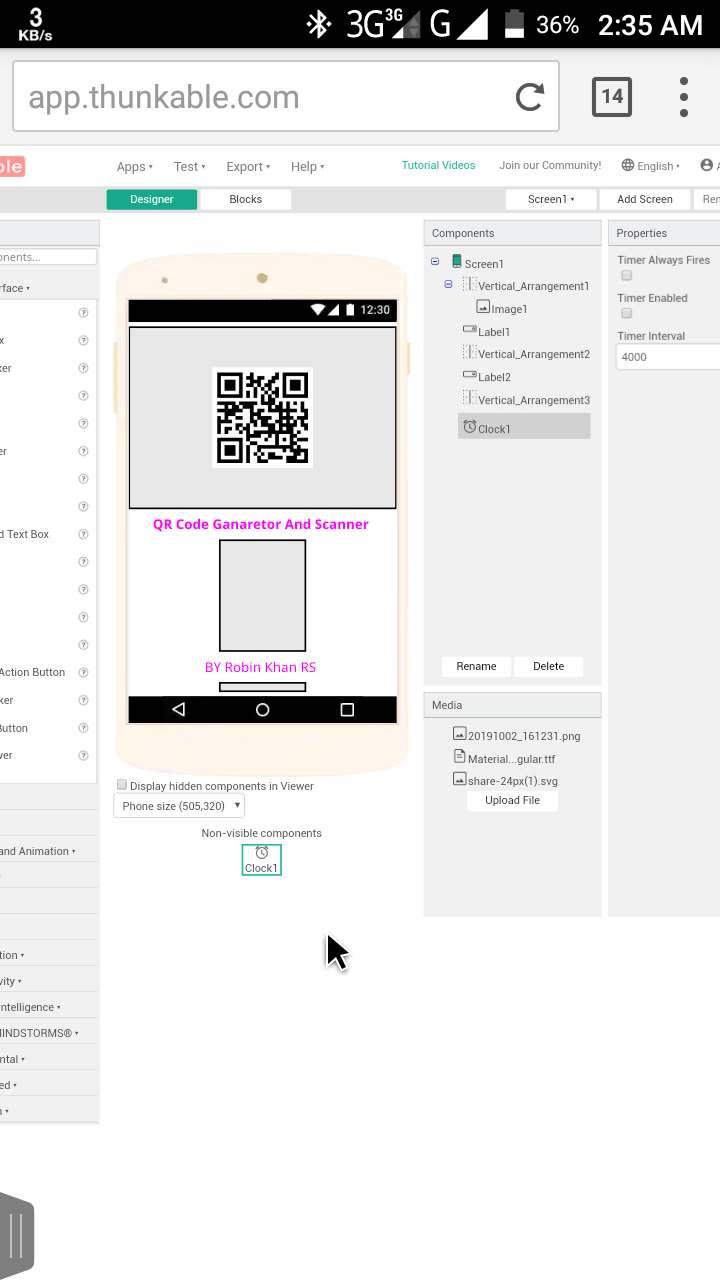
Task: Click the Timer Interval field showing 4000
Action: coord(668,357)
